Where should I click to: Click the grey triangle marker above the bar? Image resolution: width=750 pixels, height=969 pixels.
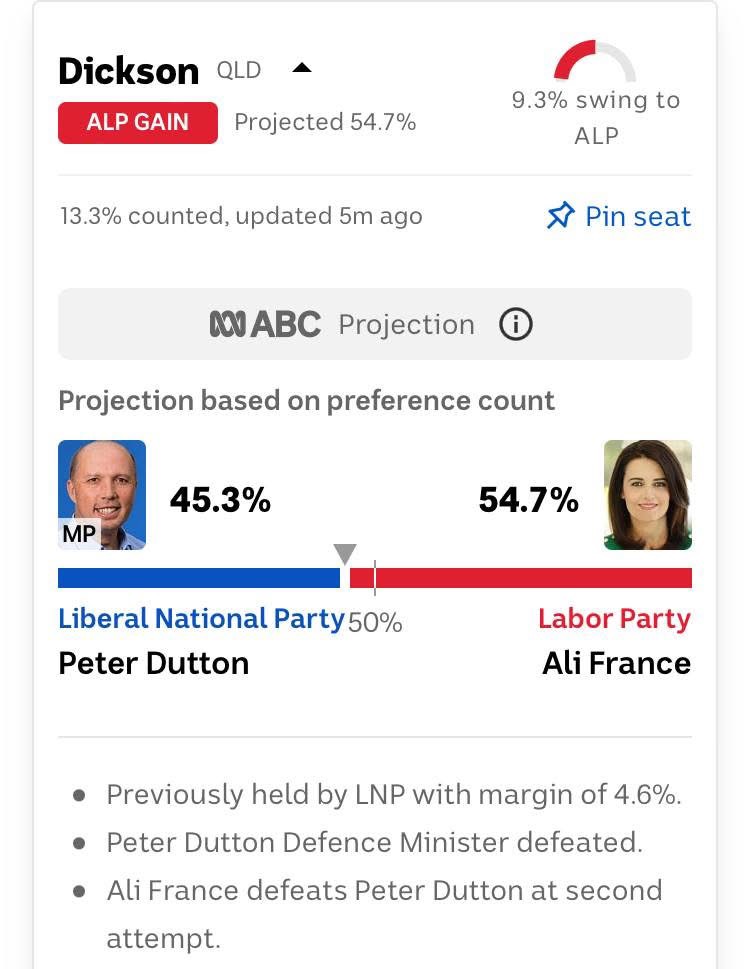pos(345,554)
